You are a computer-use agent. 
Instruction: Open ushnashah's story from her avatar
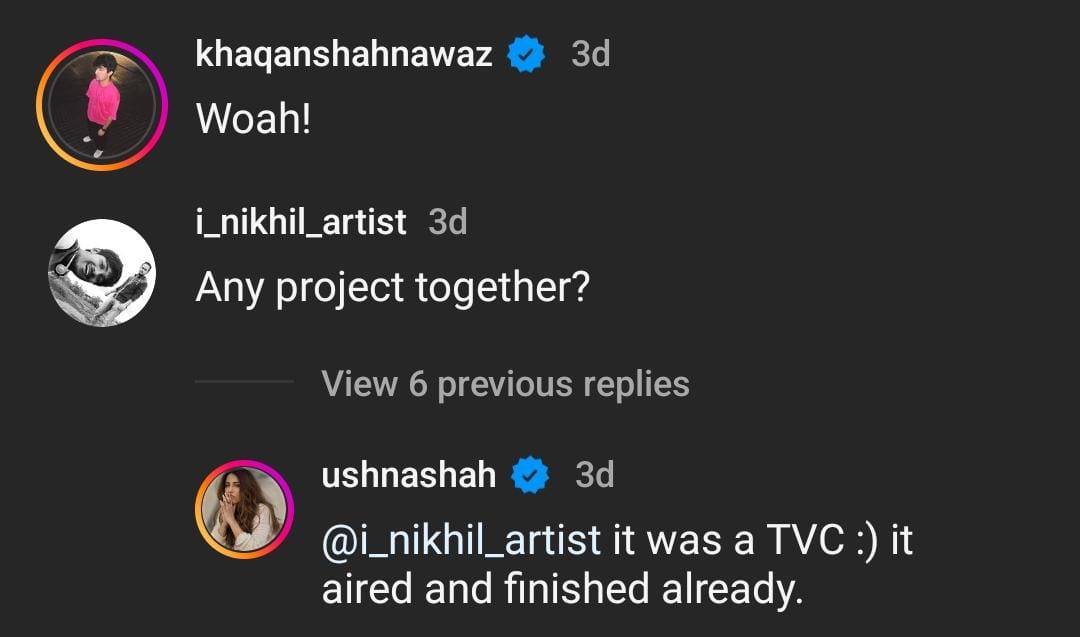coord(244,508)
